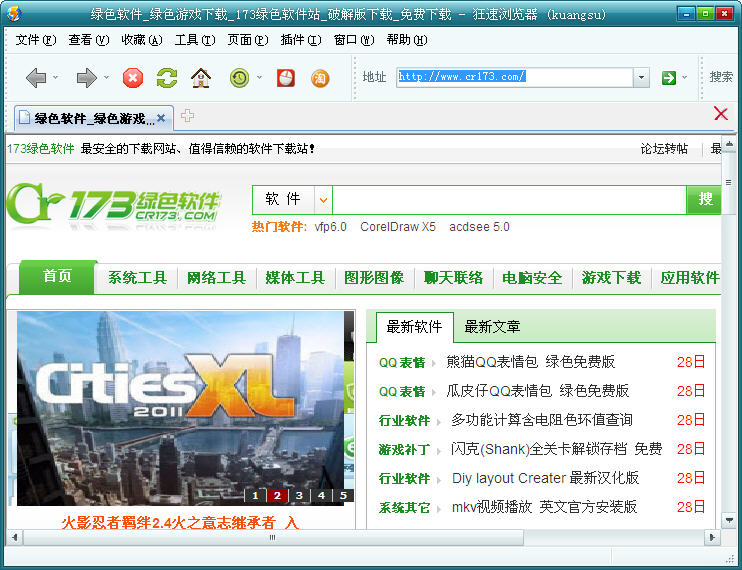Open browsing history clock icon

(x=239, y=78)
